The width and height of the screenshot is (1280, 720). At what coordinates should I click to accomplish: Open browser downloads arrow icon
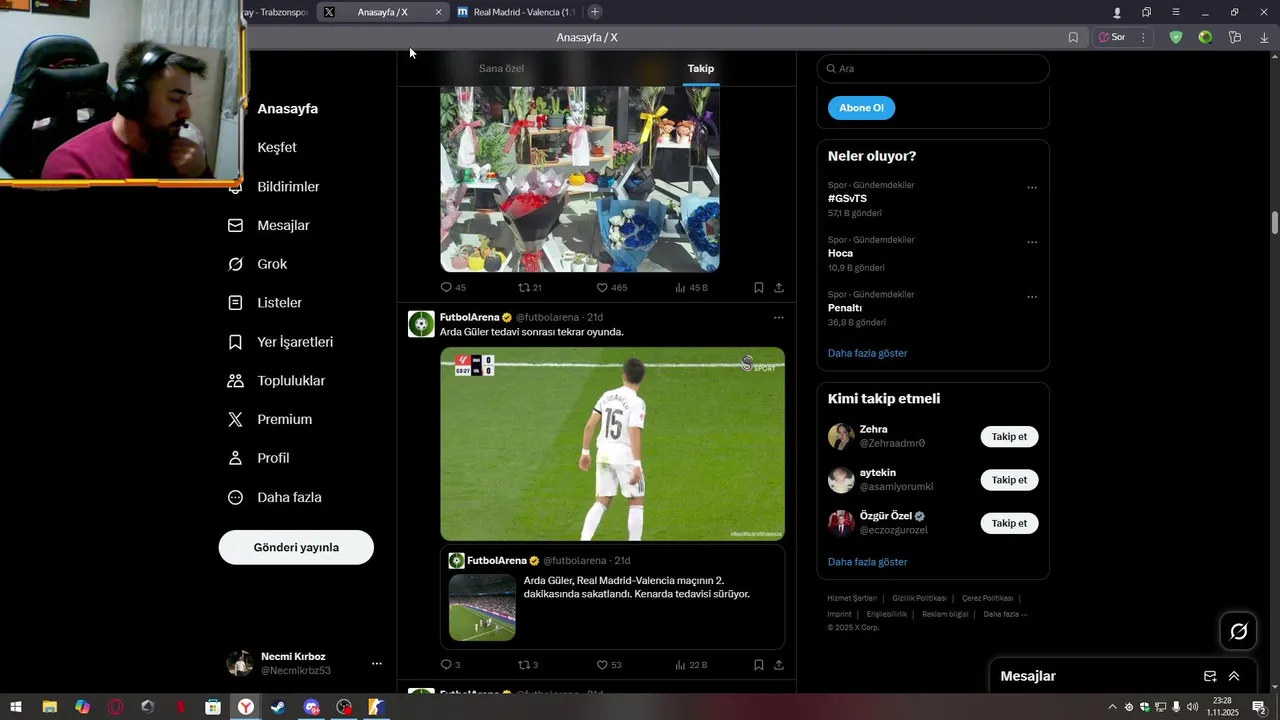tap(1265, 37)
